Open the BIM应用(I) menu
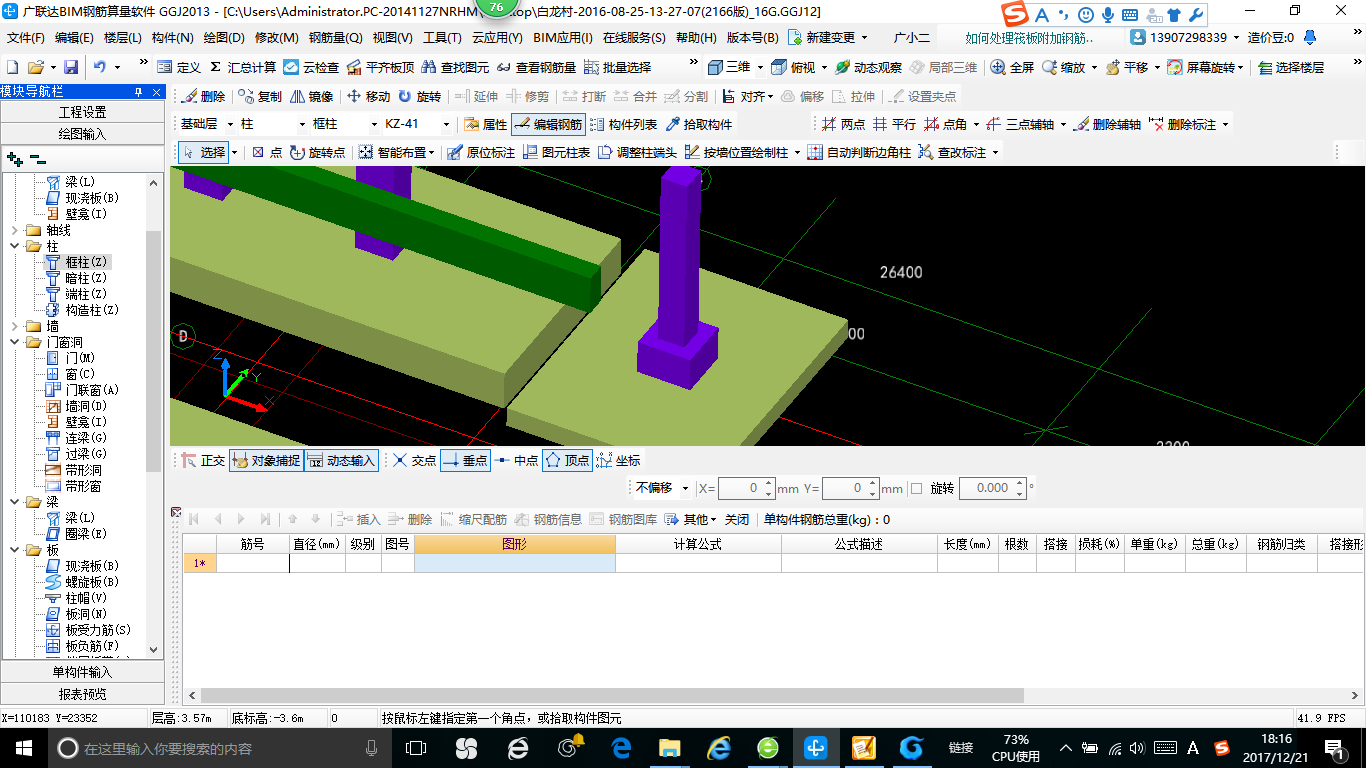Viewport: 1366px width, 768px height. pyautogui.click(x=563, y=38)
